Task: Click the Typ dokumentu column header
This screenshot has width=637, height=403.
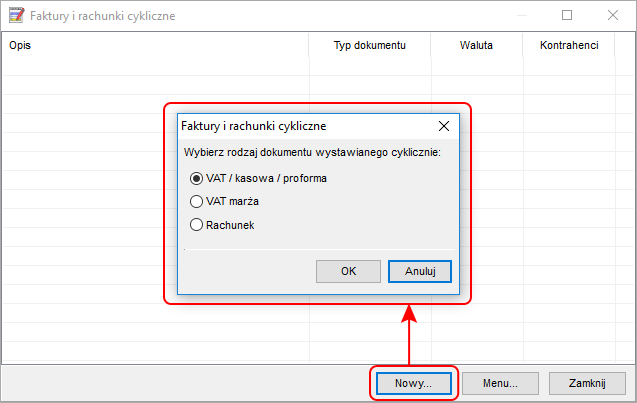Action: tap(370, 45)
